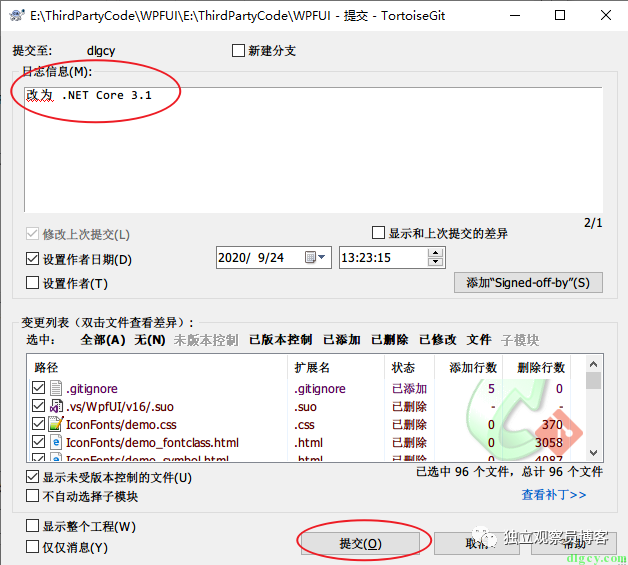This screenshot has width=628, height=565.
Task: Minimize the TortoiseGit commit window
Action: (x=515, y=15)
